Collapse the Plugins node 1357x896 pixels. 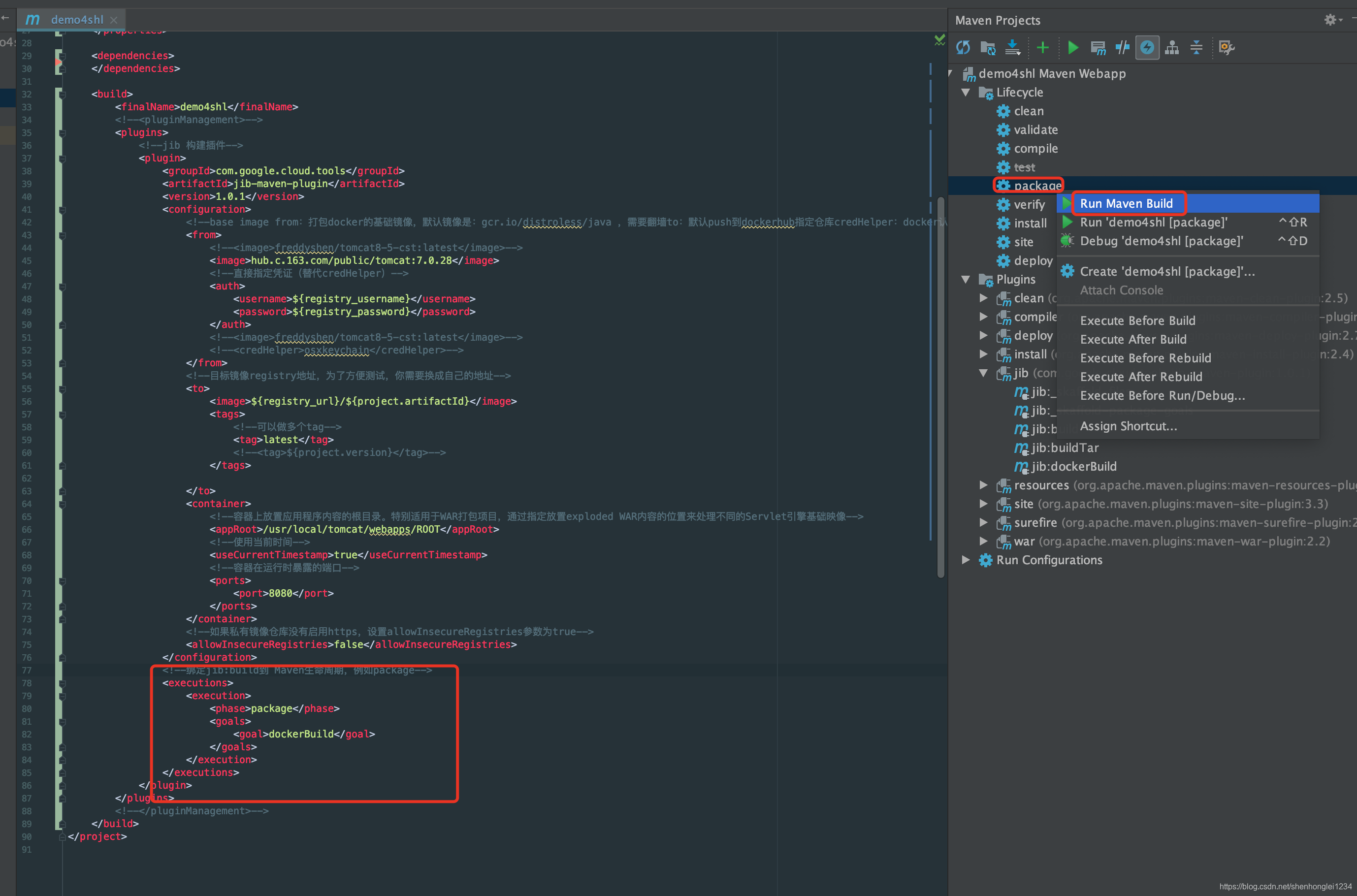click(966, 280)
